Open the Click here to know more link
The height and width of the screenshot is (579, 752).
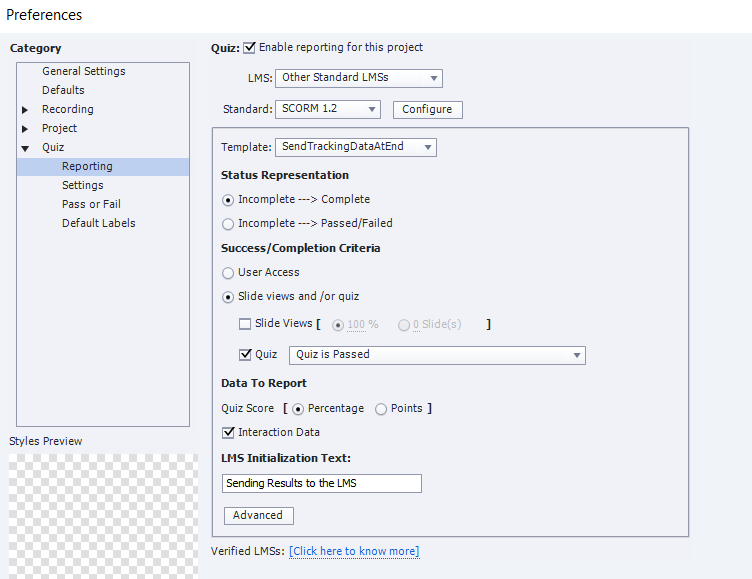[x=354, y=551]
